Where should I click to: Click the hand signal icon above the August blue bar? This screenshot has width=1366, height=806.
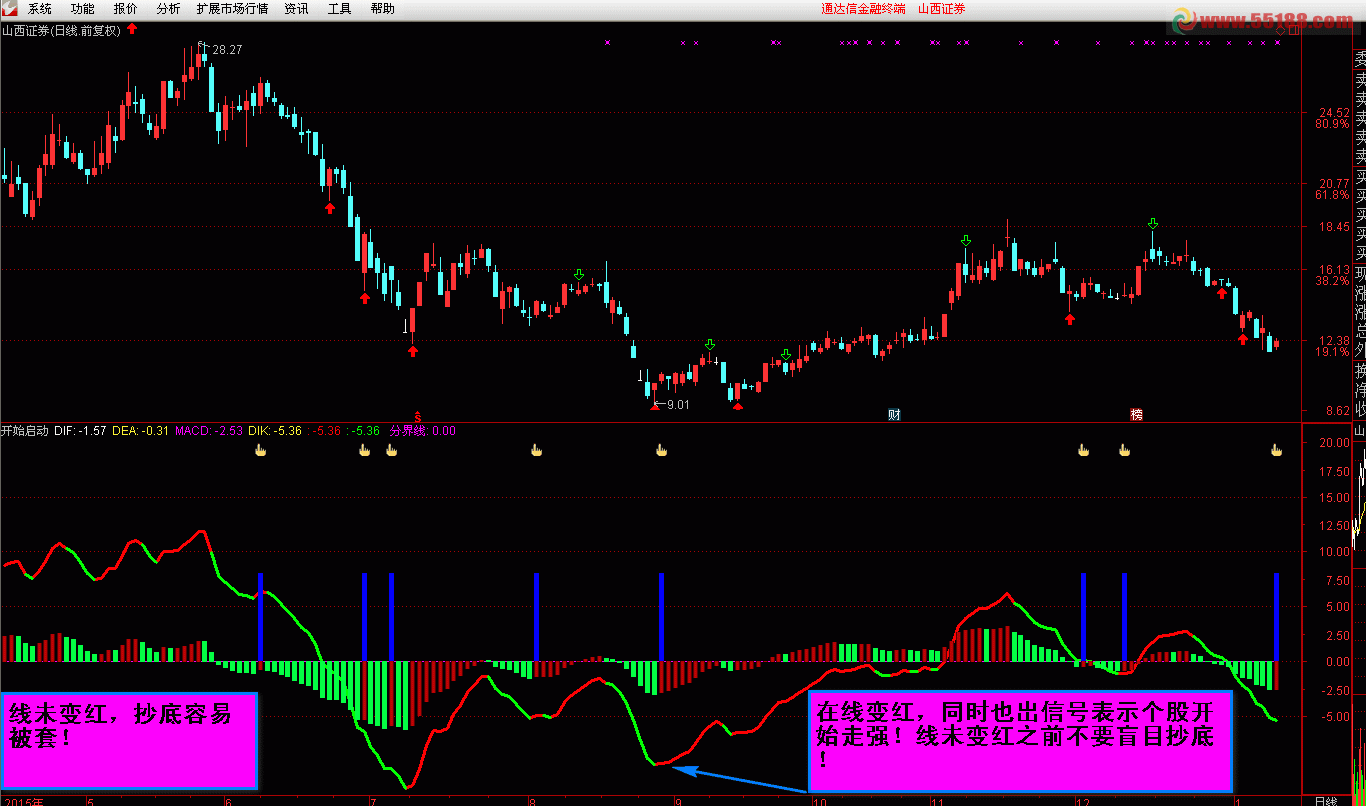pyautogui.click(x=536, y=450)
